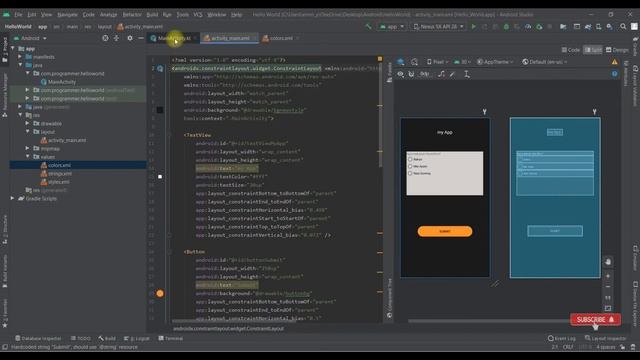The width and height of the screenshot is (640, 360).
Task: Click the Profile app icon in toolbar
Action: tap(528, 27)
